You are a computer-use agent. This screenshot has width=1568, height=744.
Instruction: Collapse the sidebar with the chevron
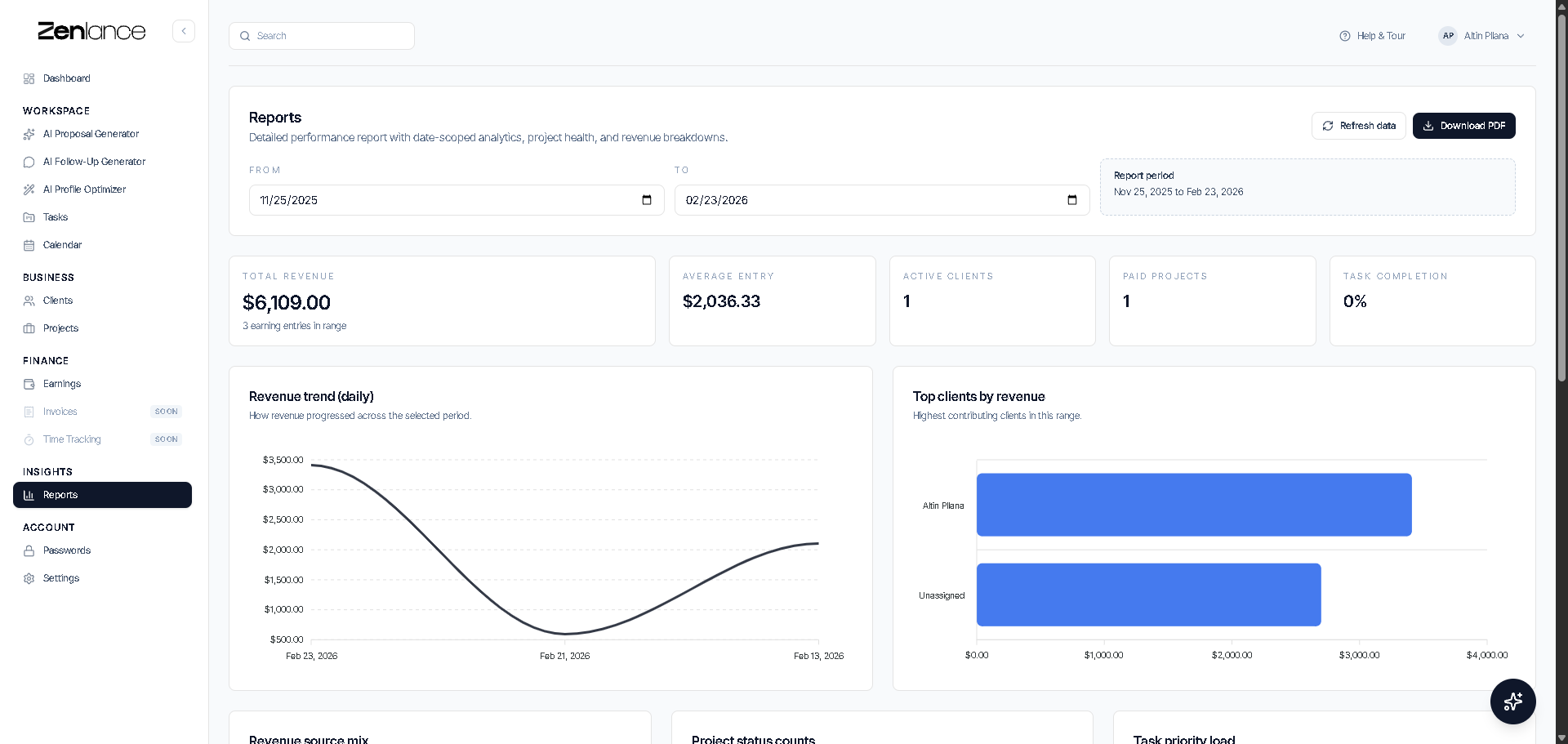pyautogui.click(x=183, y=31)
